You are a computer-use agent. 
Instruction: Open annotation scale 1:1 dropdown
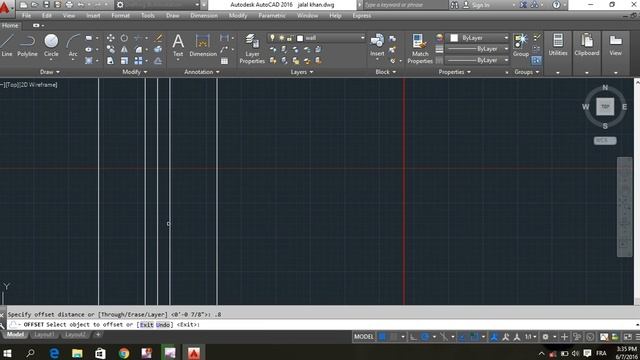click(x=530, y=337)
